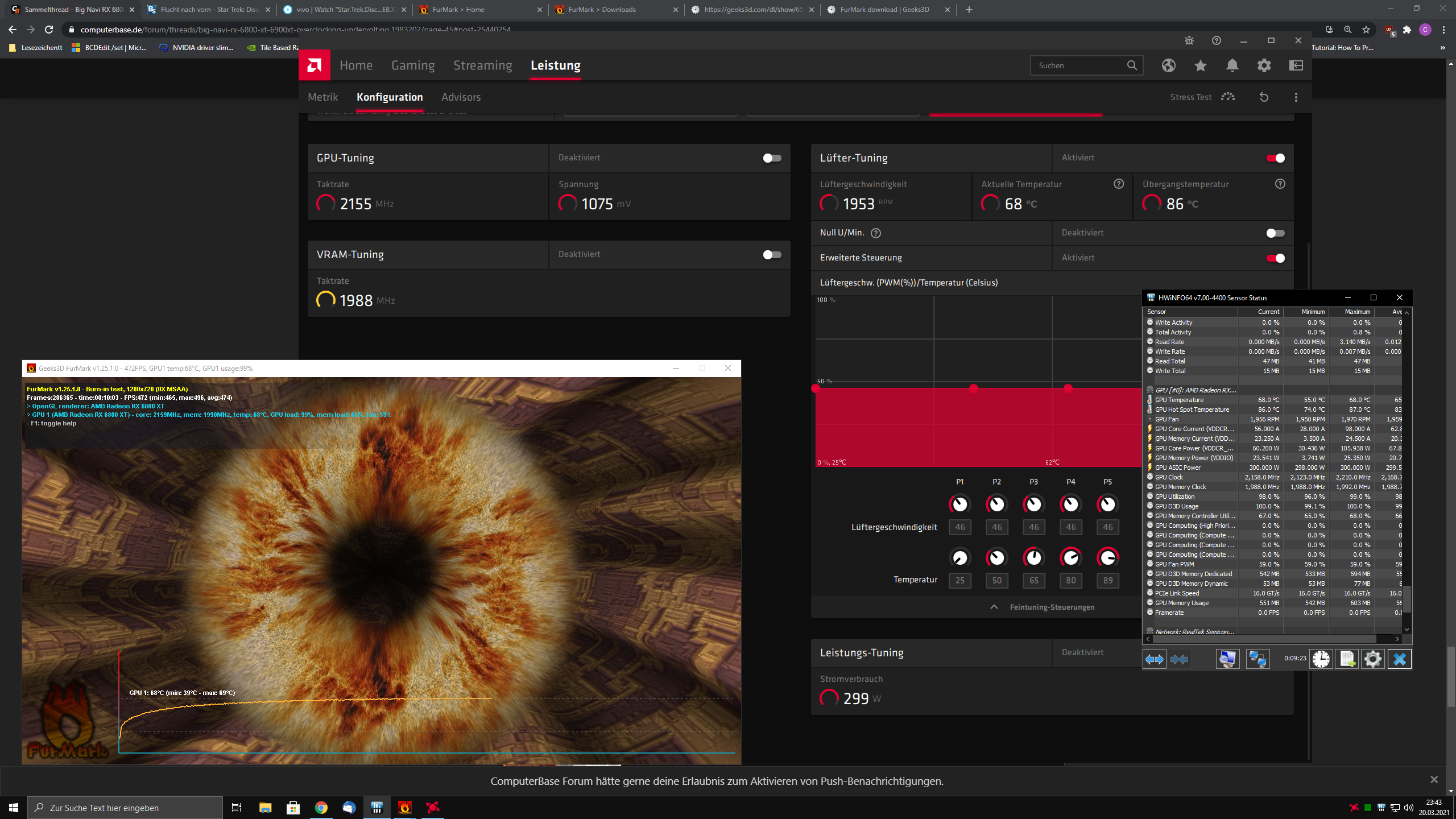Viewport: 1456px width, 819px height.
Task: Toggle the VRAM-Tuning switch
Action: coord(772,255)
